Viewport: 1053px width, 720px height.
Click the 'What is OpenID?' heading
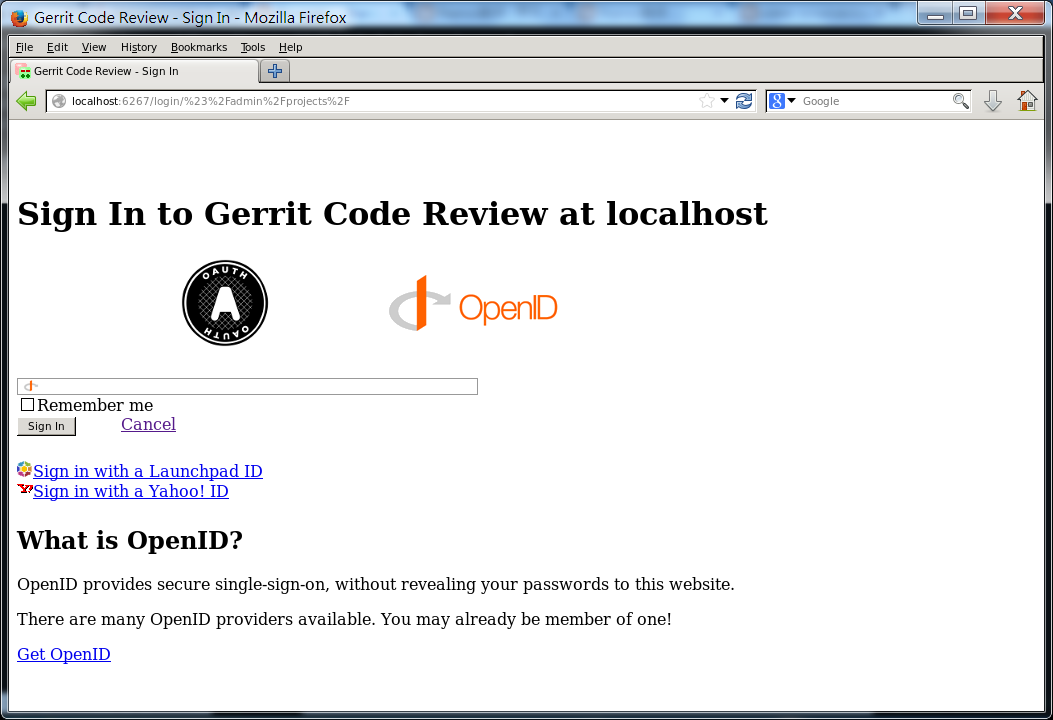pyautogui.click(x=130, y=540)
